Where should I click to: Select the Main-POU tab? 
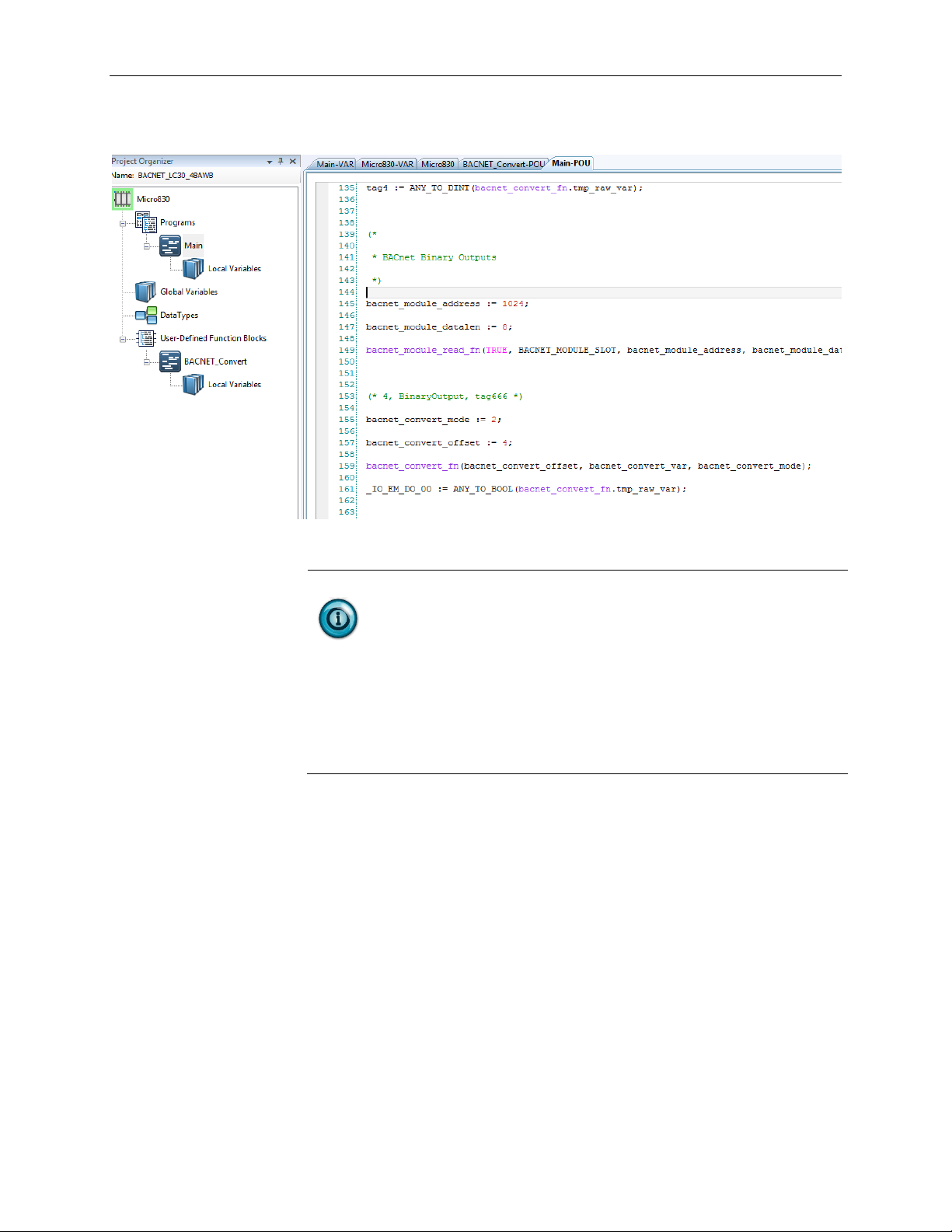pyautogui.click(x=571, y=163)
